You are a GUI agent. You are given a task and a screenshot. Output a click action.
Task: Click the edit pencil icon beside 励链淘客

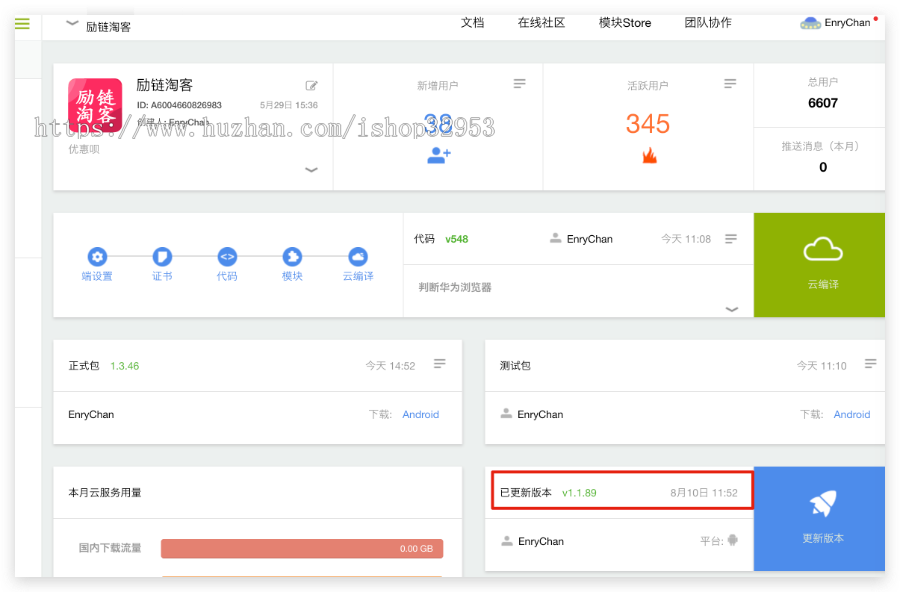(x=312, y=86)
